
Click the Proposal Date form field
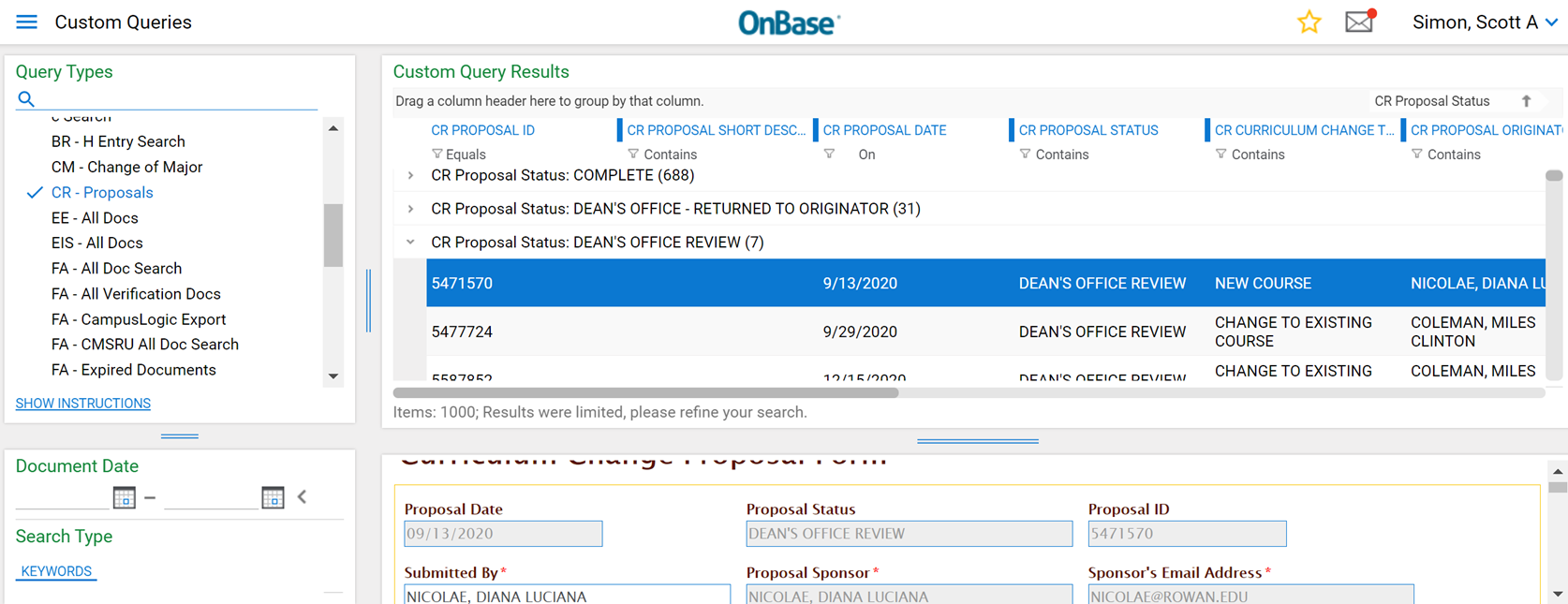(503, 534)
